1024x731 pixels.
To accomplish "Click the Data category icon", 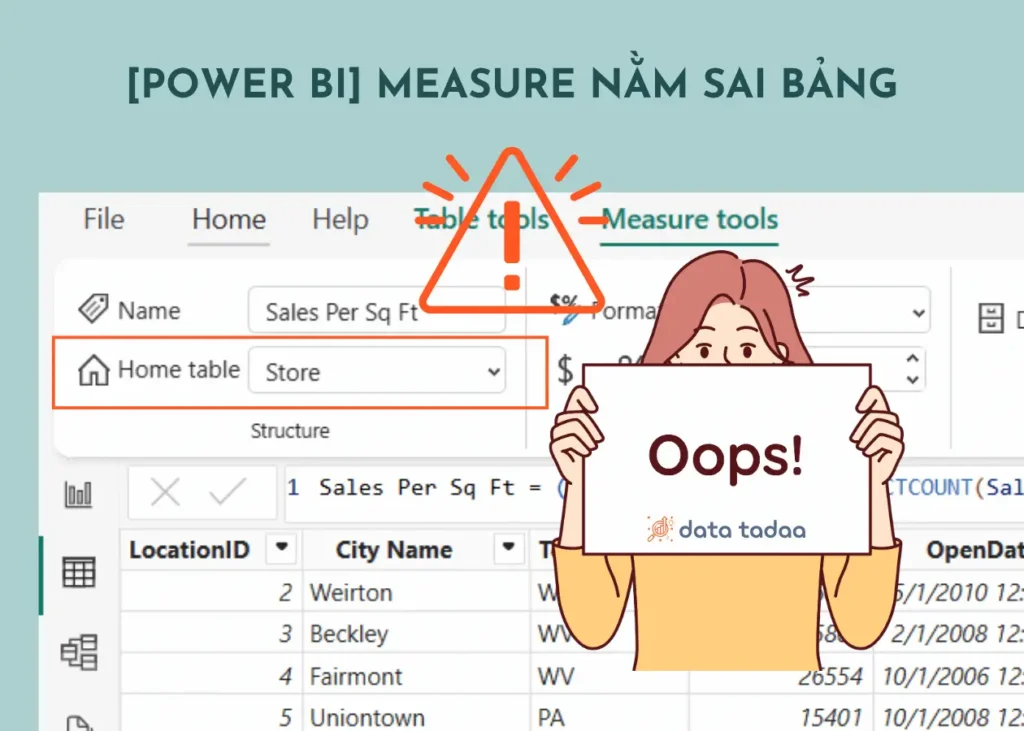I will (x=991, y=319).
